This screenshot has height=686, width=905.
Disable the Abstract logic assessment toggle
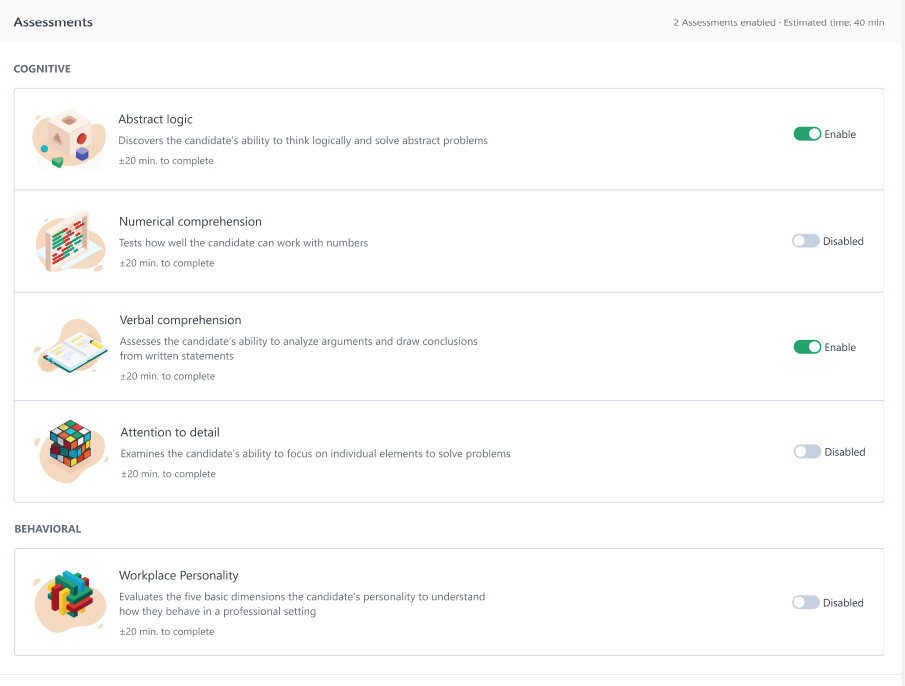(x=807, y=134)
